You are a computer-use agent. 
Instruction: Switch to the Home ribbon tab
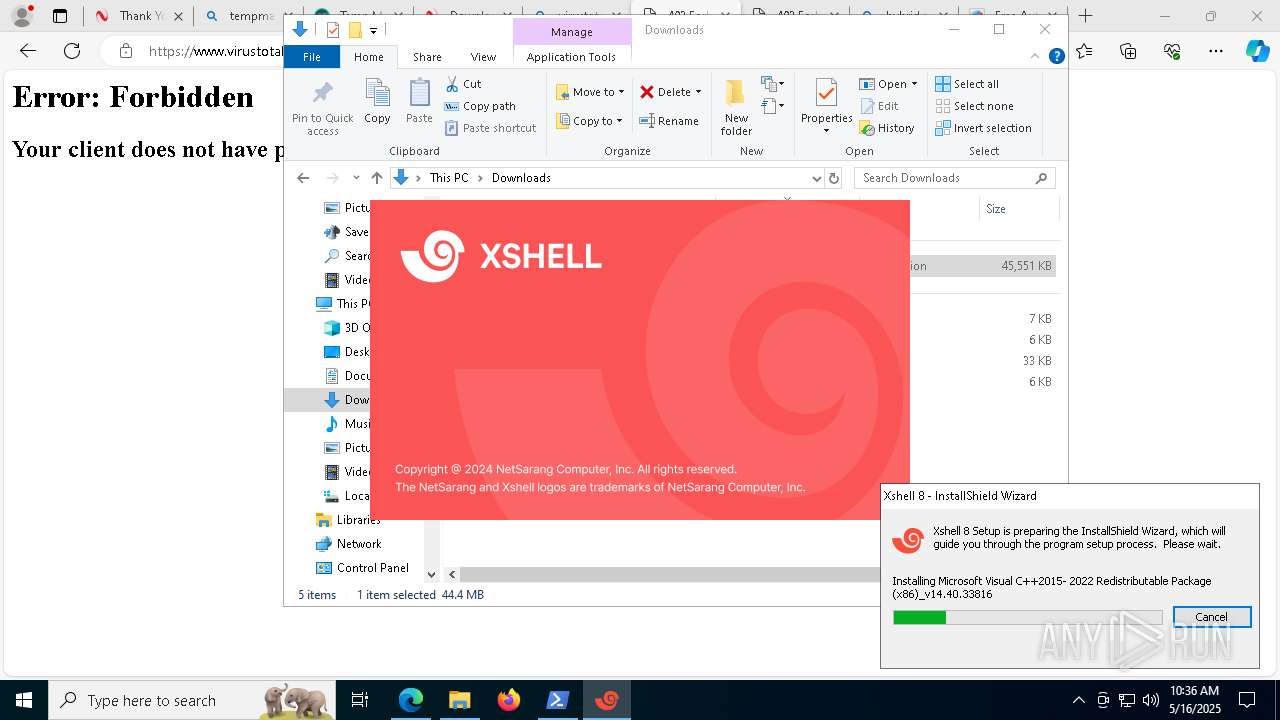tap(368, 57)
